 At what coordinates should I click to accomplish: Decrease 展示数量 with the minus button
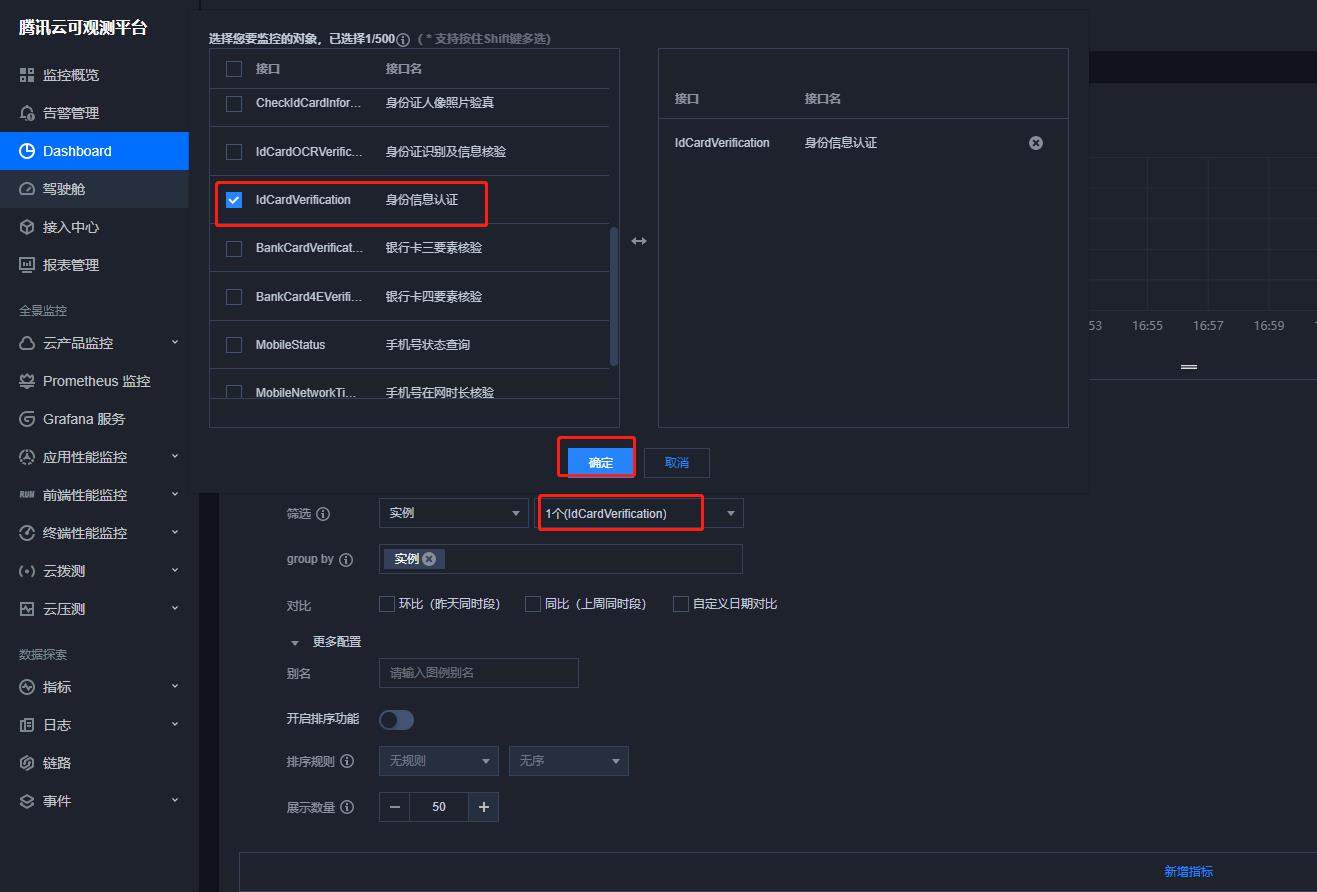click(x=394, y=807)
